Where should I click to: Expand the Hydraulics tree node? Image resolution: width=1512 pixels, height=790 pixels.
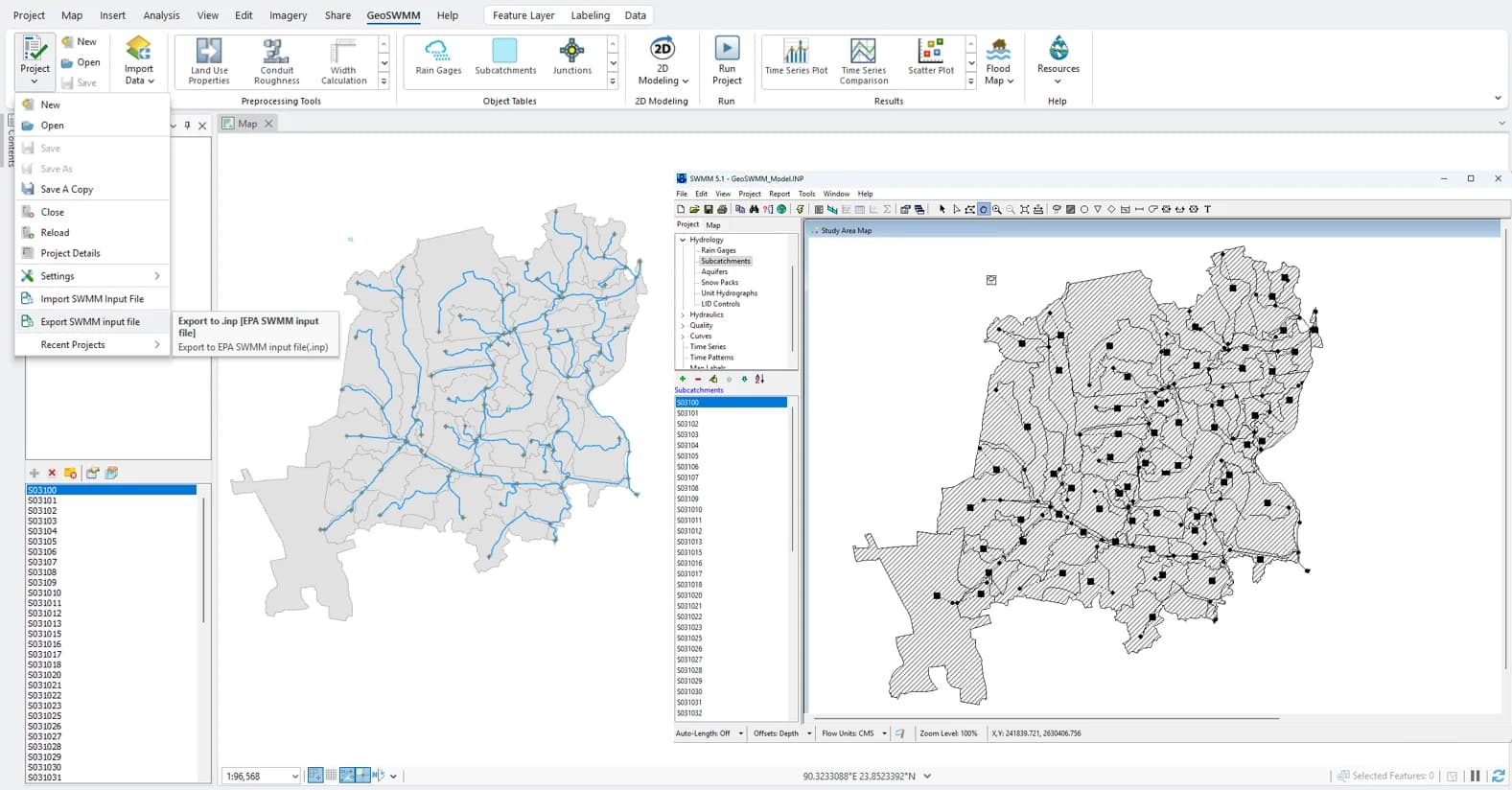pos(683,314)
